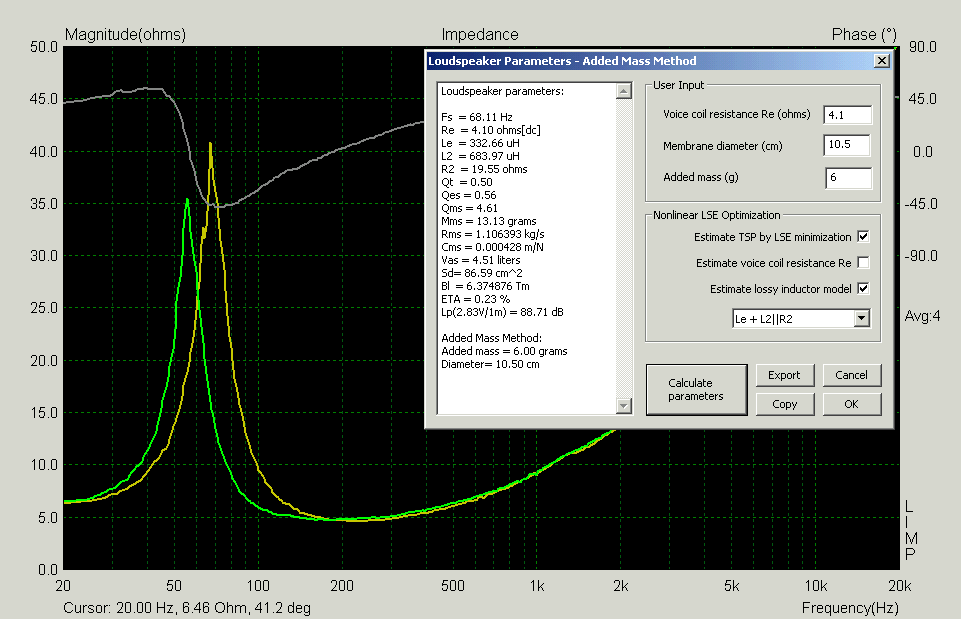This screenshot has width=961, height=619.
Task: Select the R2 = 19.55 ohms line
Action: click(484, 169)
